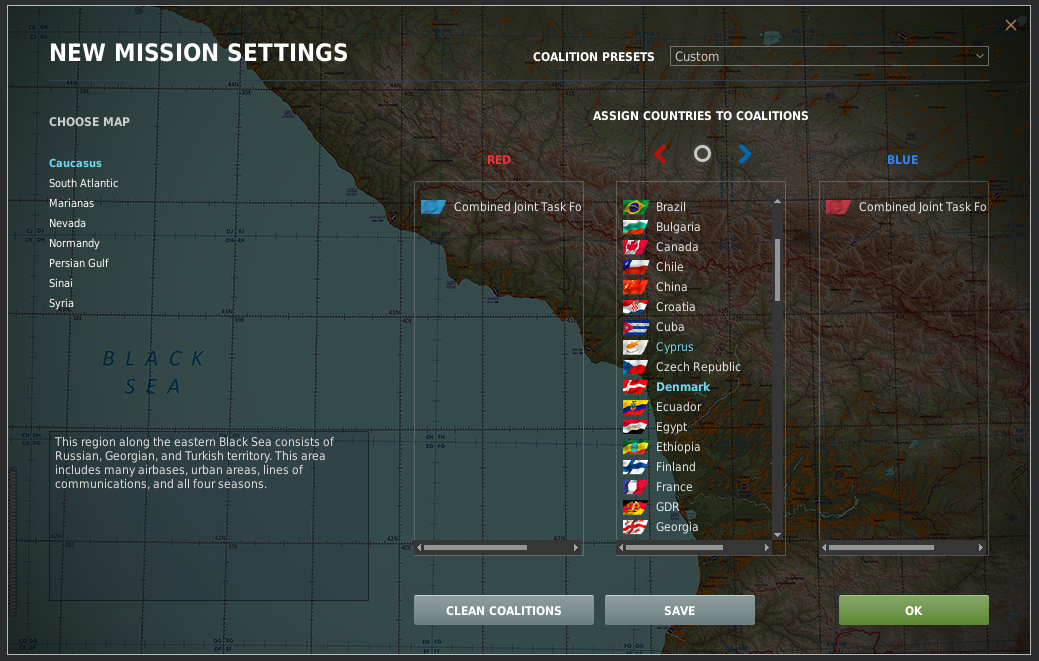Screen dimensions: 1039x661
Task: Select the Georgia country name
Action: point(677,527)
